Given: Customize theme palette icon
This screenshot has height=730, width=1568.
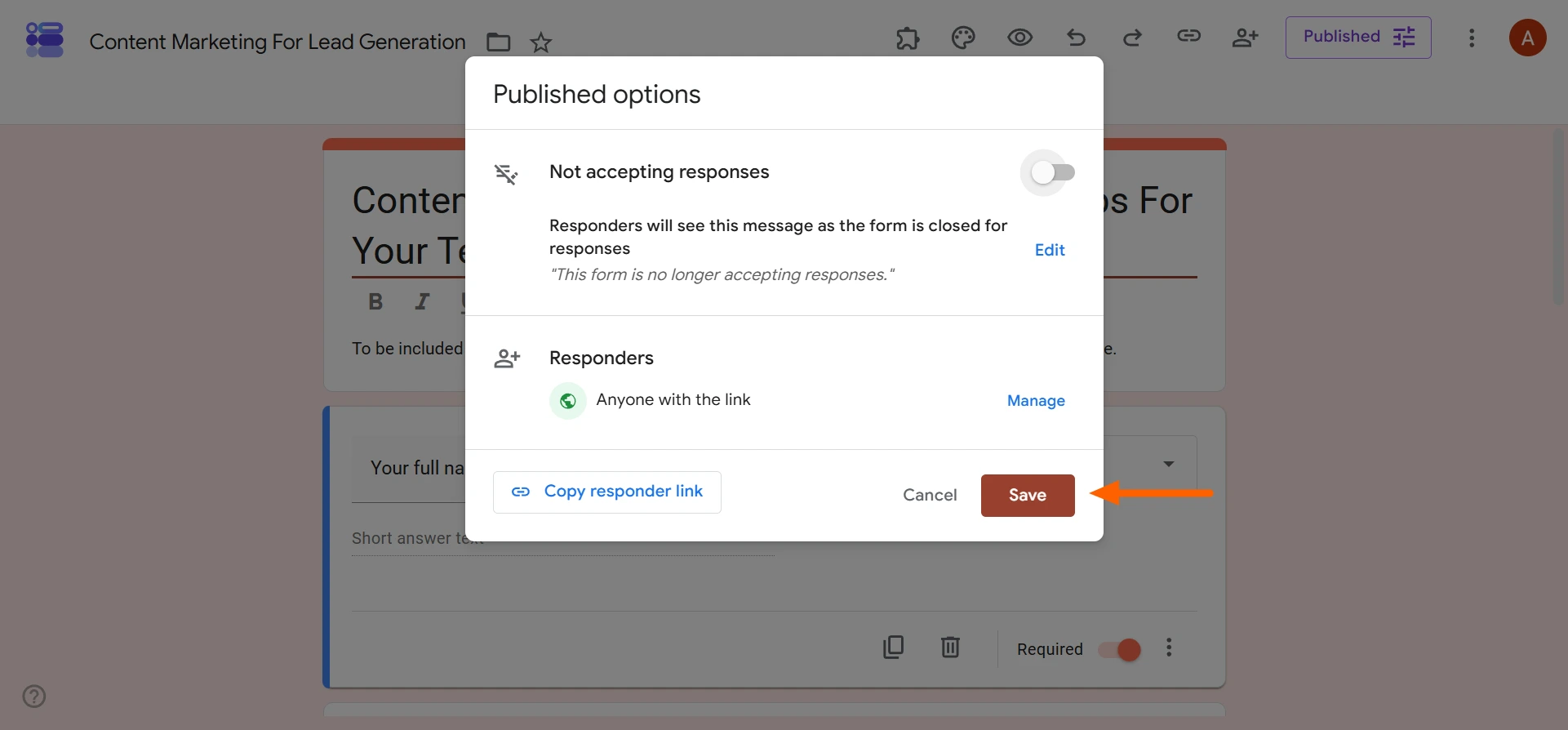Looking at the screenshot, I should 963,38.
